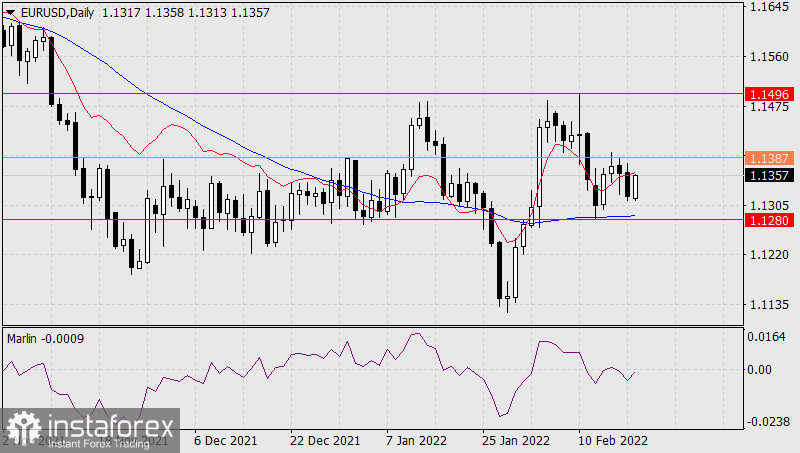Screen dimensions: 800x453
Task: Click the latest rightmost white candlestick
Action: [636, 185]
